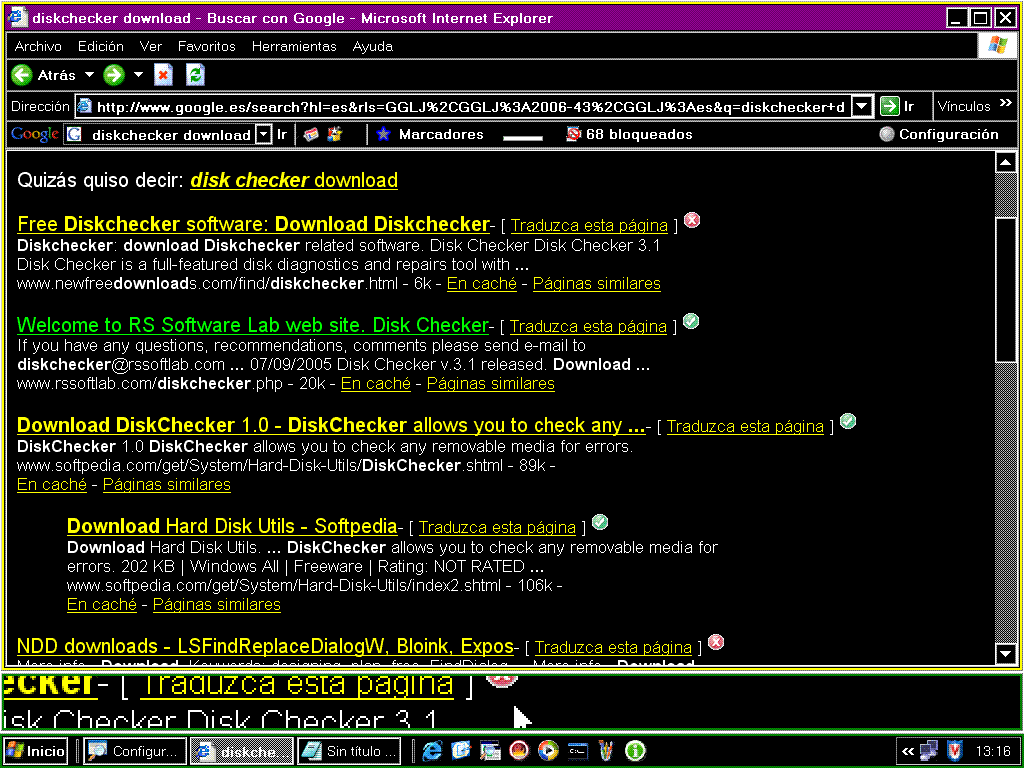
Task: Open the Favoritos menu
Action: tap(206, 46)
